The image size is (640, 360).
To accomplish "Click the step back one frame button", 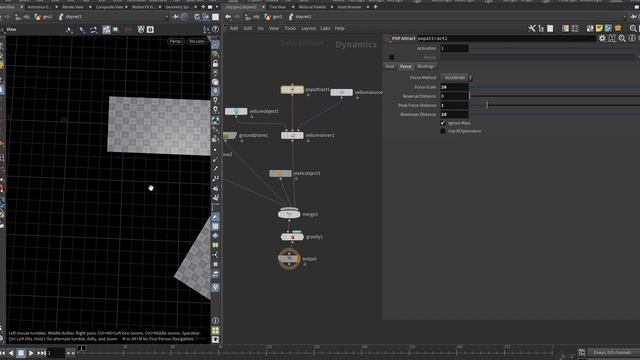I will [x=11, y=353].
